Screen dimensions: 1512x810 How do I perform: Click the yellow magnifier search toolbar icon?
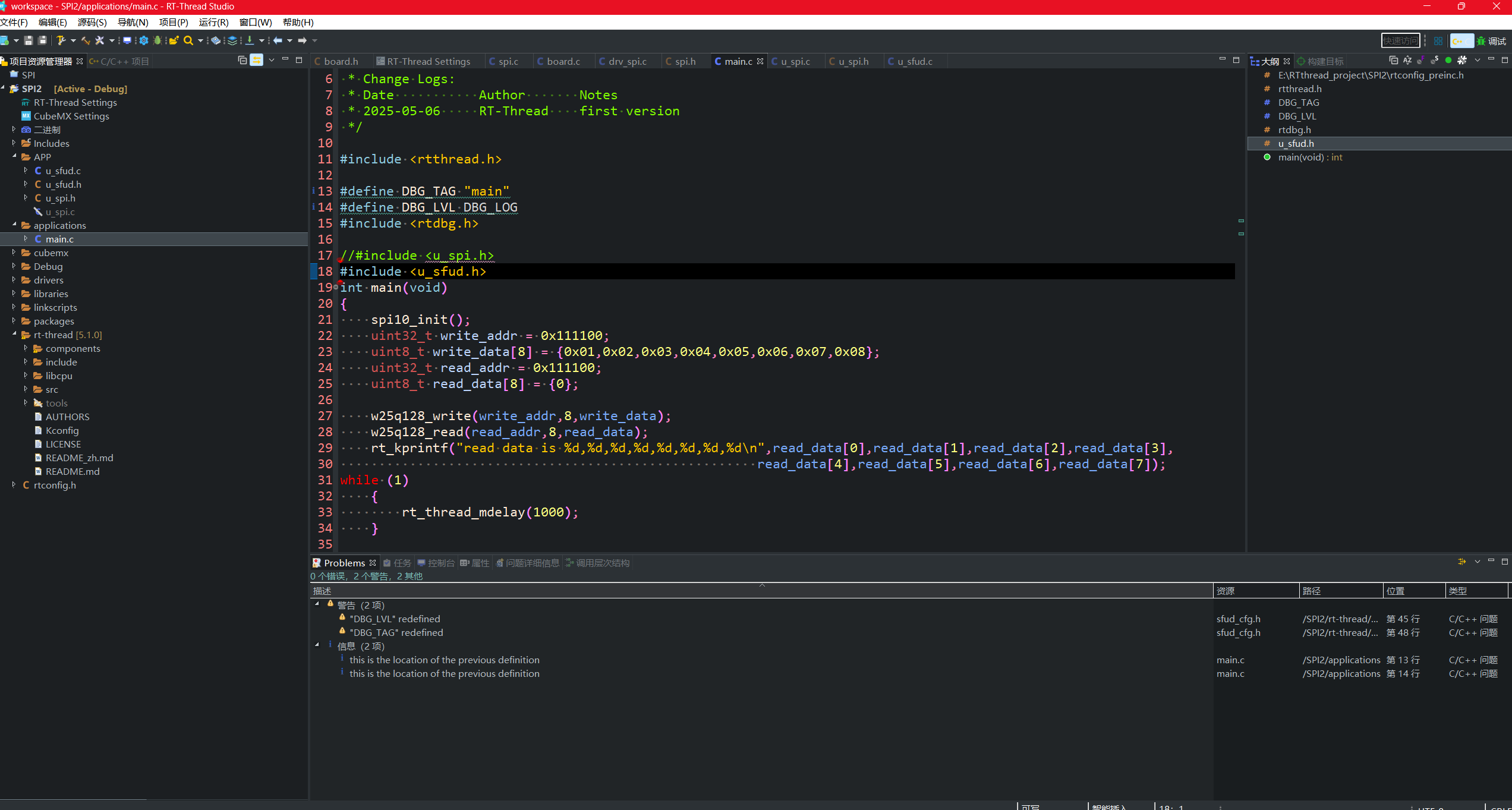click(188, 40)
